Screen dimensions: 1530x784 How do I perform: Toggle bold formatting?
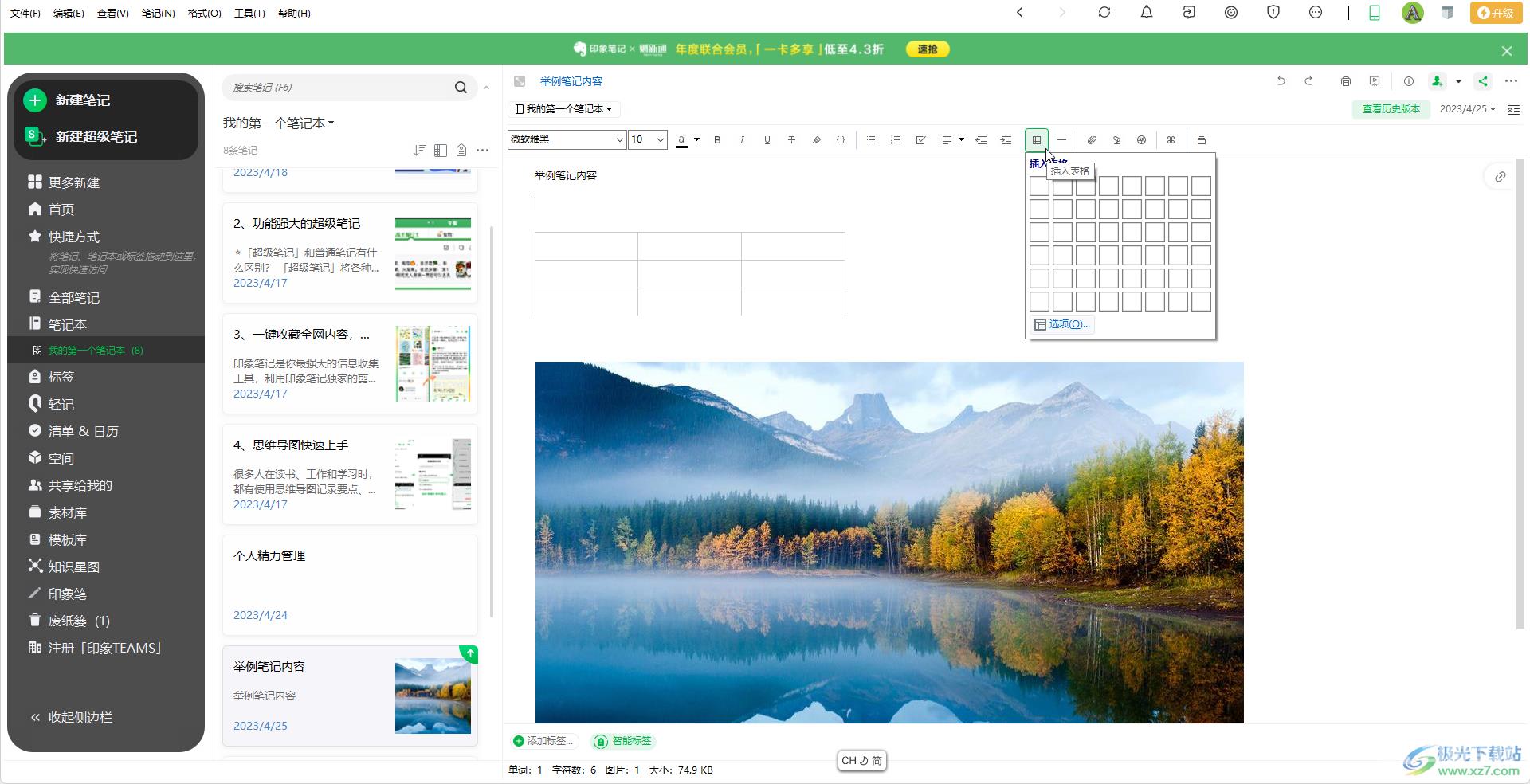point(717,139)
